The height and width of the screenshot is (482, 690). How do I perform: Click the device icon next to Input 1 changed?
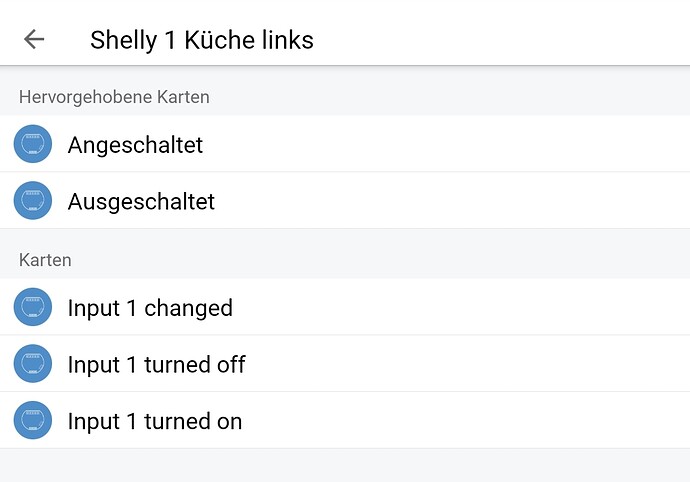click(33, 307)
